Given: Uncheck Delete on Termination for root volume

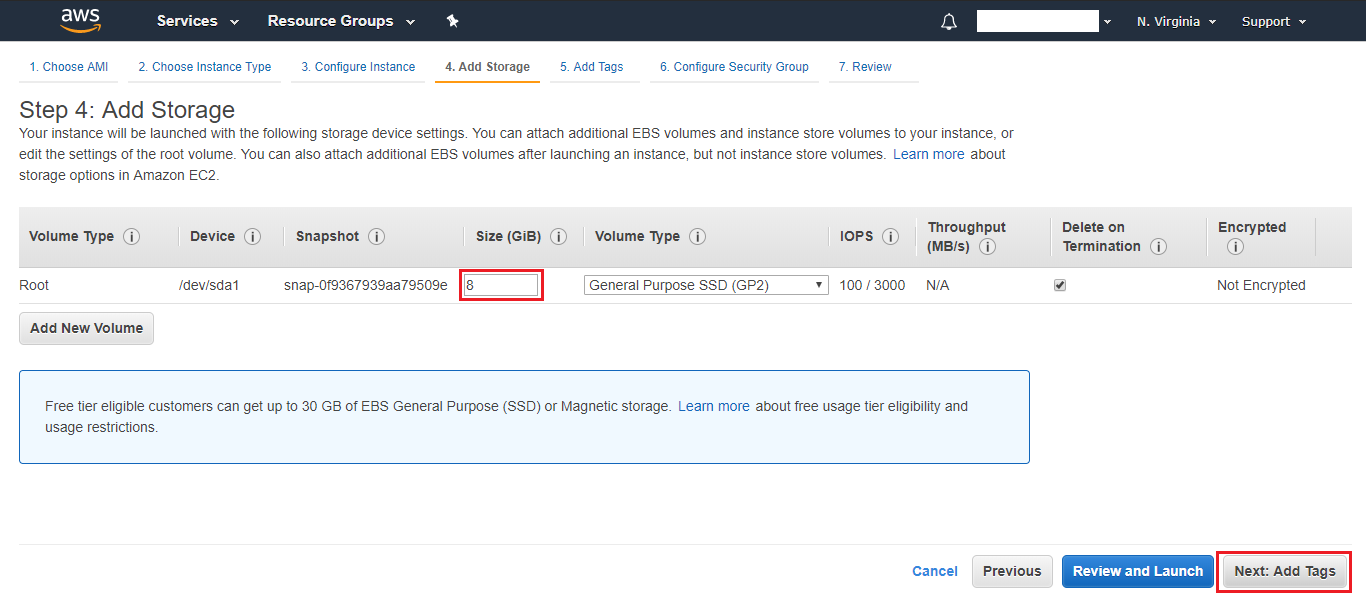Looking at the screenshot, I should pyautogui.click(x=1060, y=285).
